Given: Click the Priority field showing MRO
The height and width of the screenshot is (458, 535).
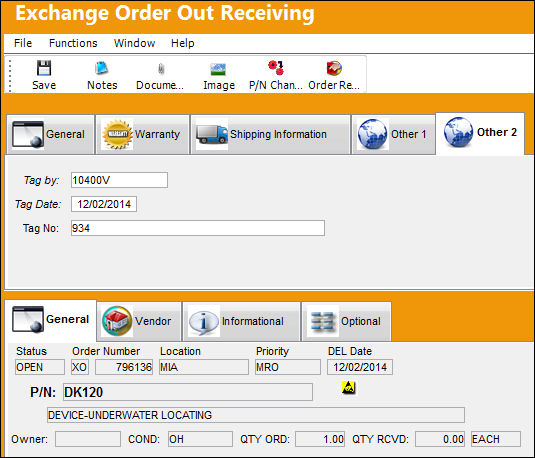Looking at the screenshot, I should click(x=288, y=367).
